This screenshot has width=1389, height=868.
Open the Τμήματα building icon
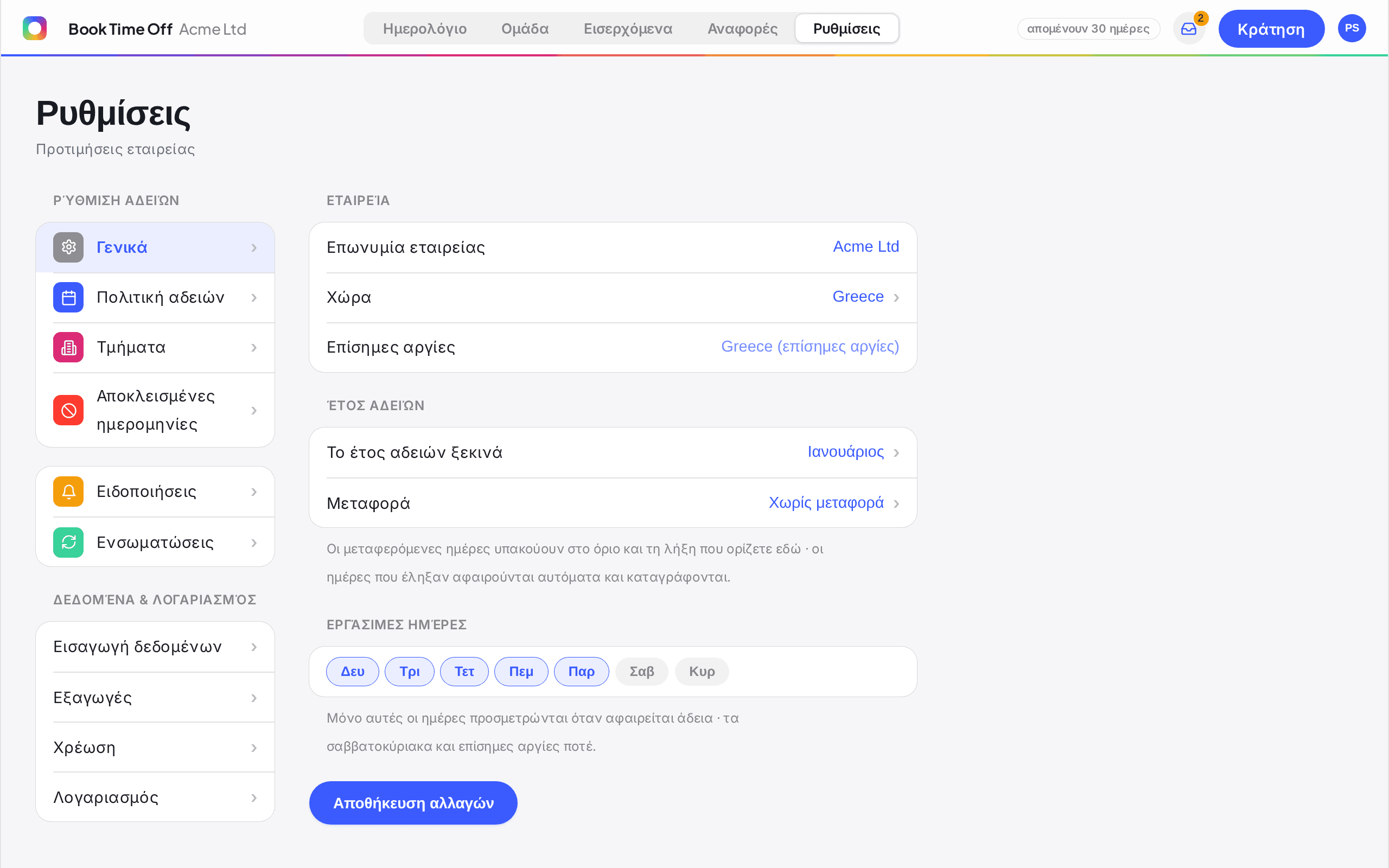(x=68, y=347)
